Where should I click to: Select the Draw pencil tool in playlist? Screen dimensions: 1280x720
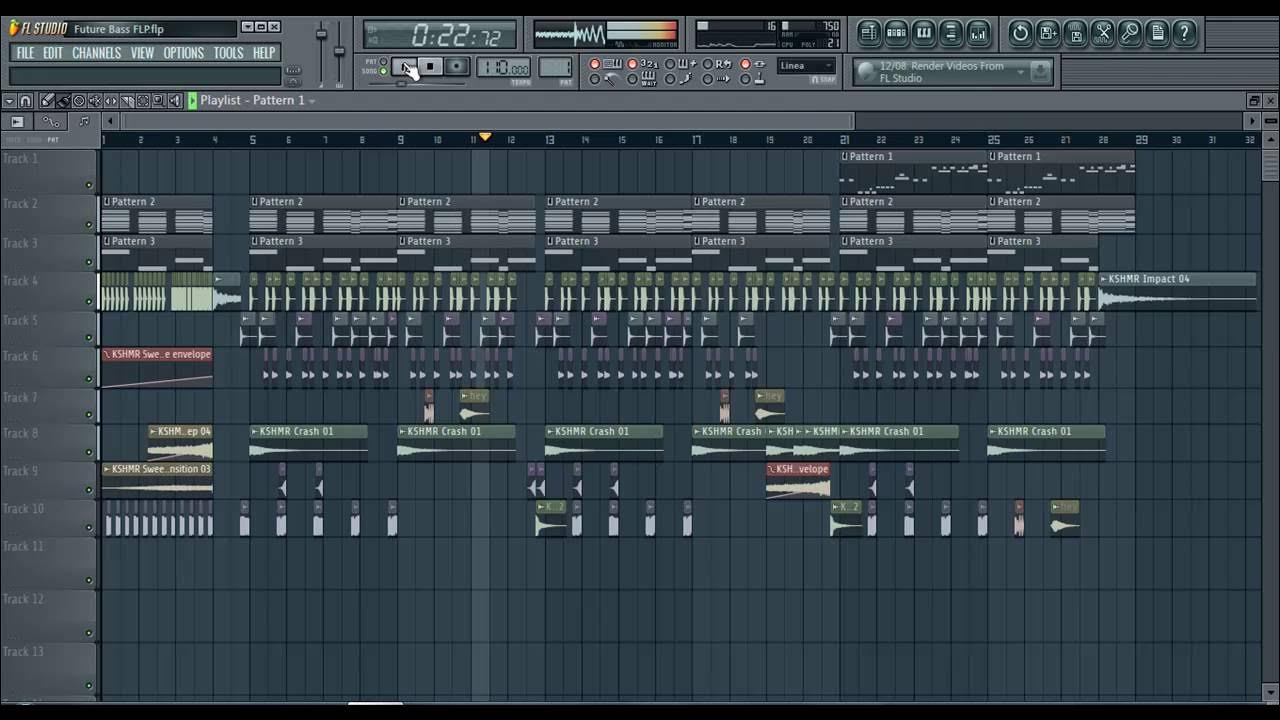[47, 101]
